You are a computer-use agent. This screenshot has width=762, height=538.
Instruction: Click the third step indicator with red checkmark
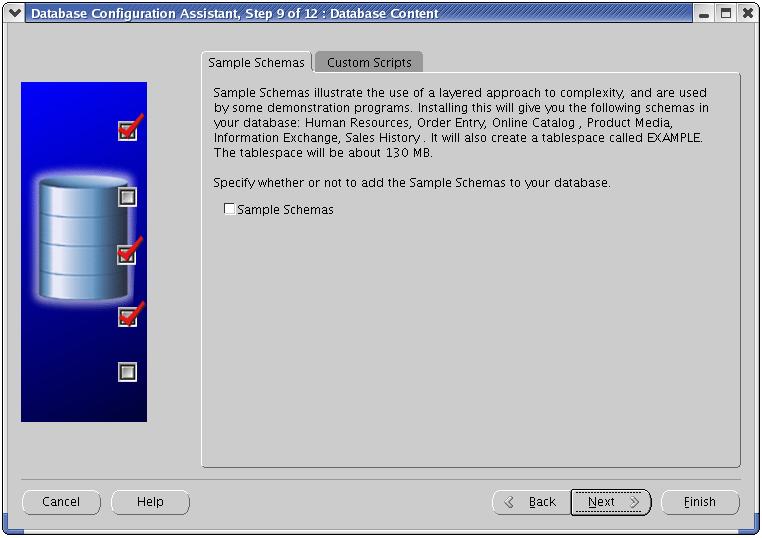click(127, 254)
